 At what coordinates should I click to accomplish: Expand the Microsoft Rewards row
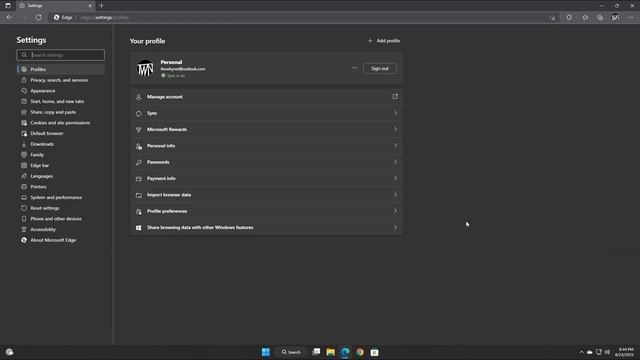click(x=267, y=129)
